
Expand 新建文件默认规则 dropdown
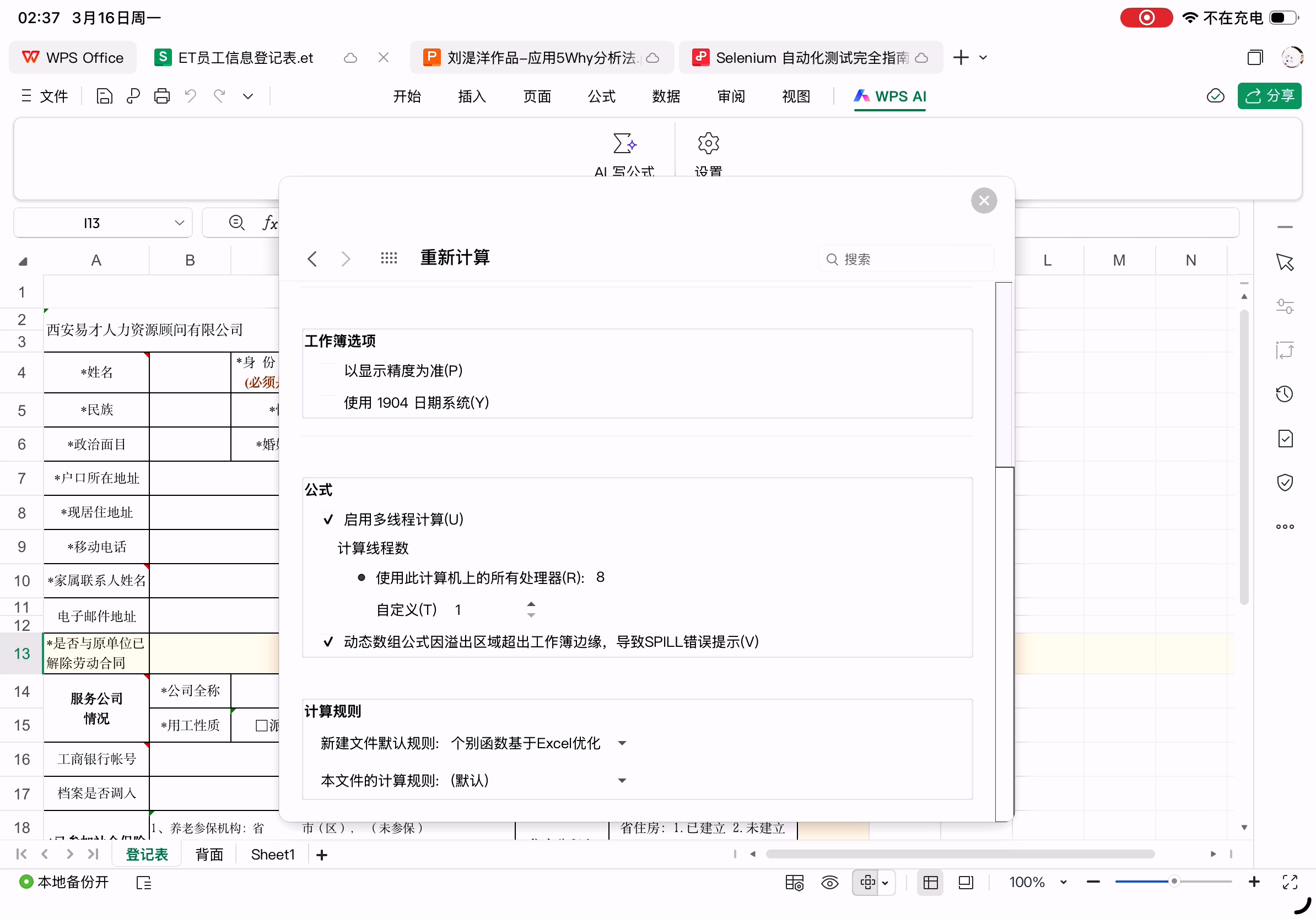click(622, 744)
